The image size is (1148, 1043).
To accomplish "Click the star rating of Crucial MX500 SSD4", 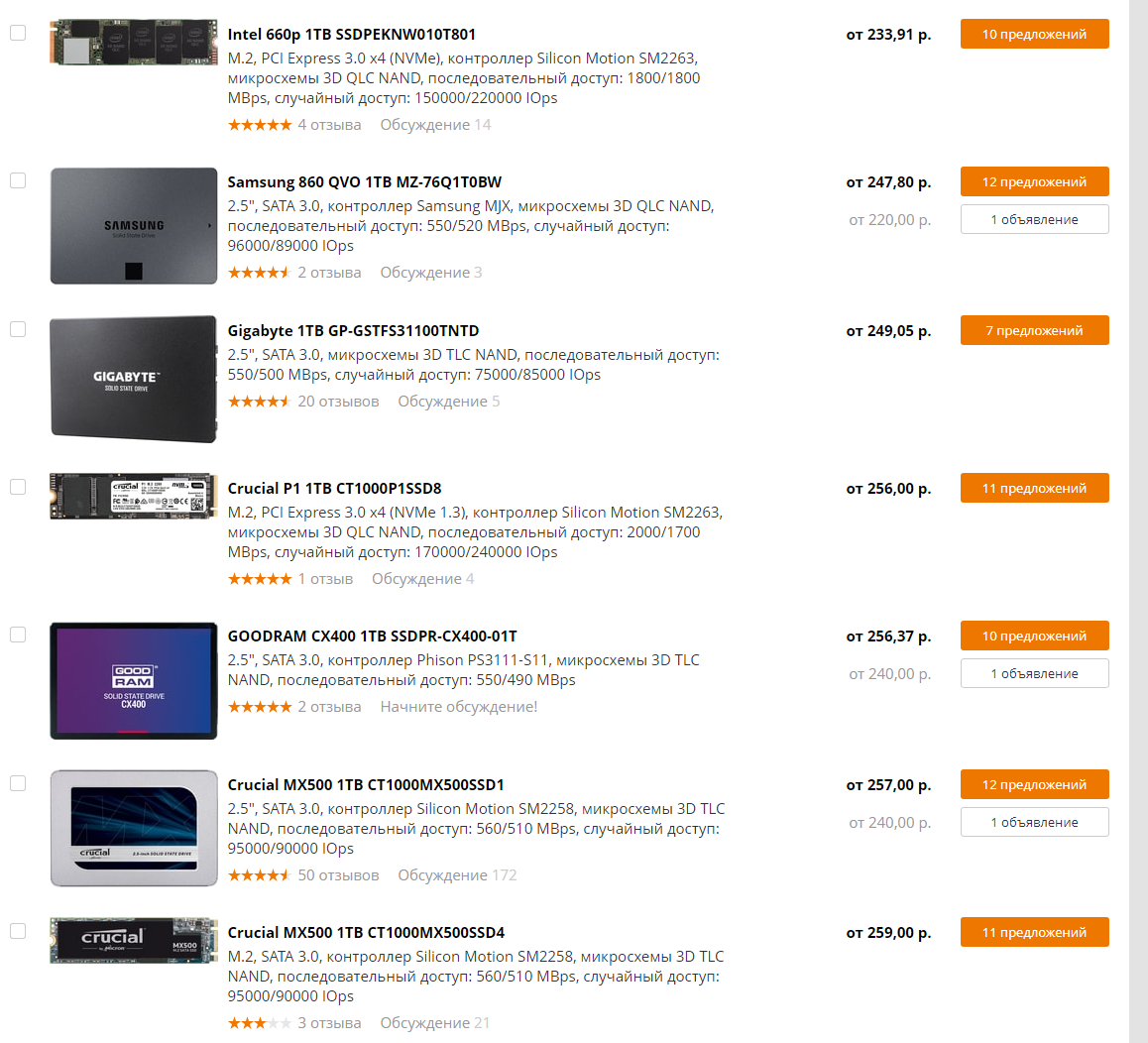I will click(x=259, y=1022).
